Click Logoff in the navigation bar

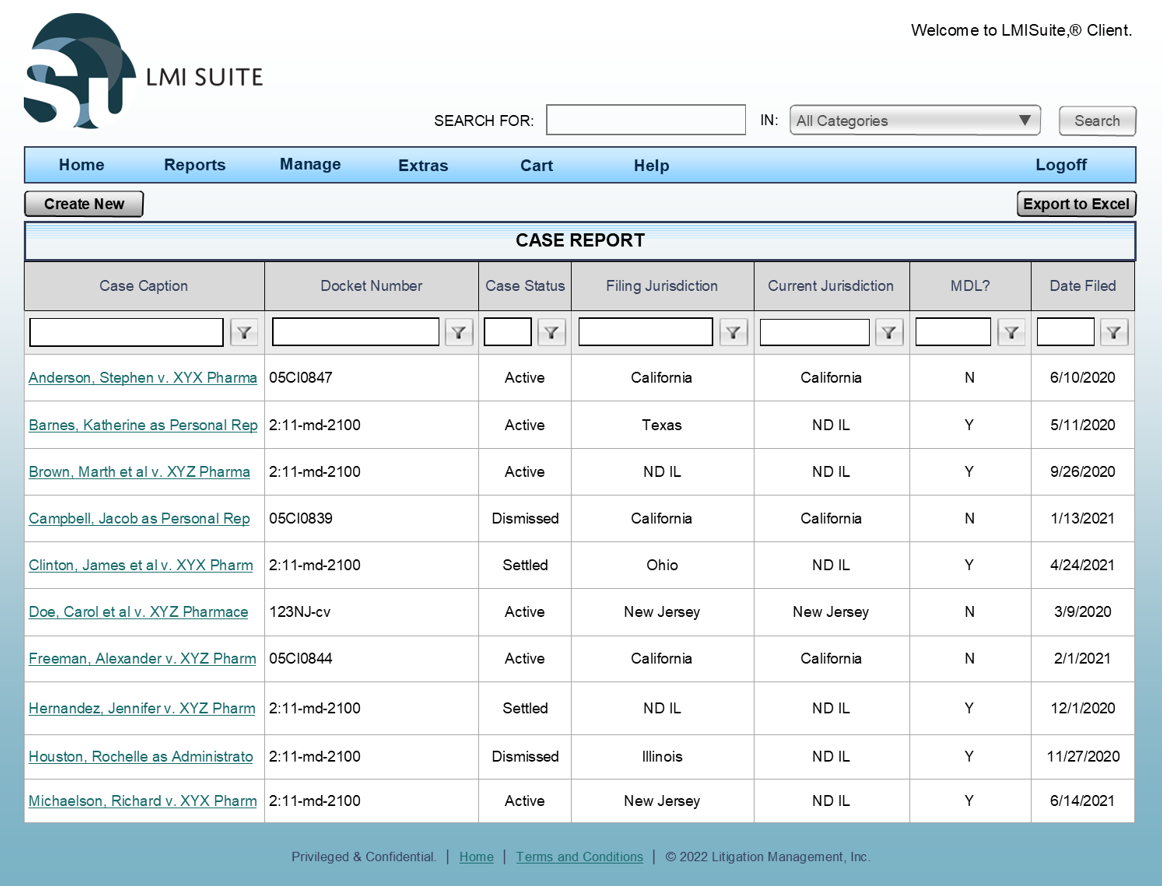[x=1061, y=165]
